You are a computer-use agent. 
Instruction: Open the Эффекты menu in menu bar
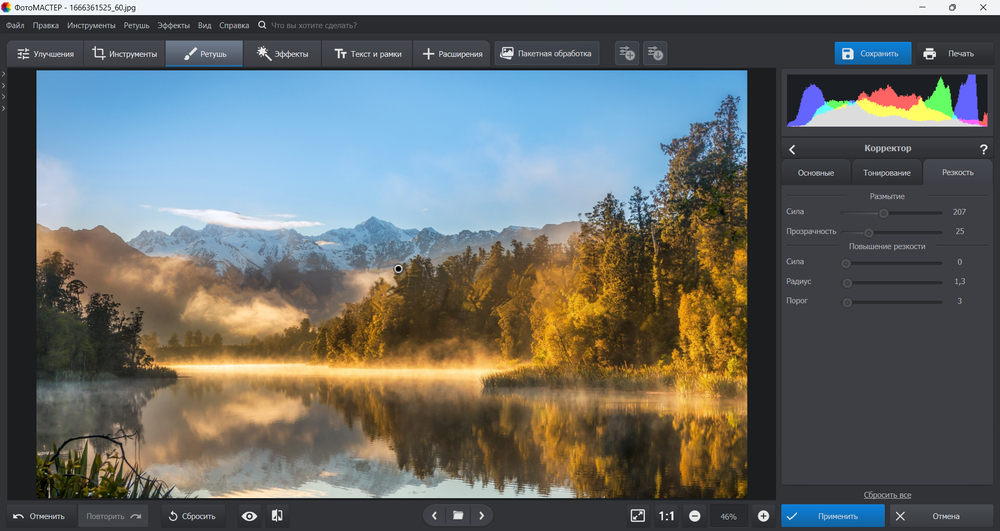174,24
